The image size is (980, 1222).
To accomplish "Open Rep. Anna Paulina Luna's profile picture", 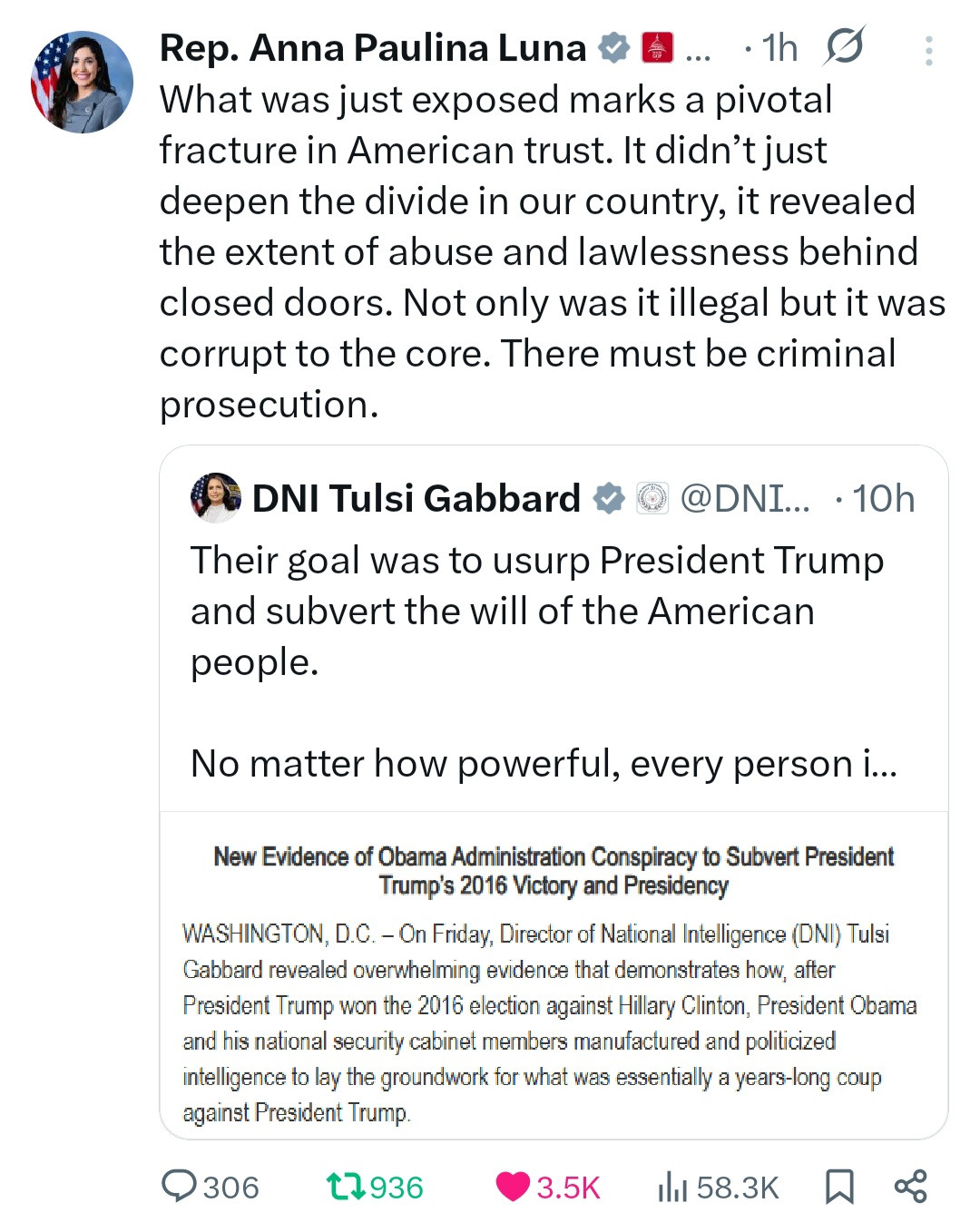I will click(x=83, y=83).
